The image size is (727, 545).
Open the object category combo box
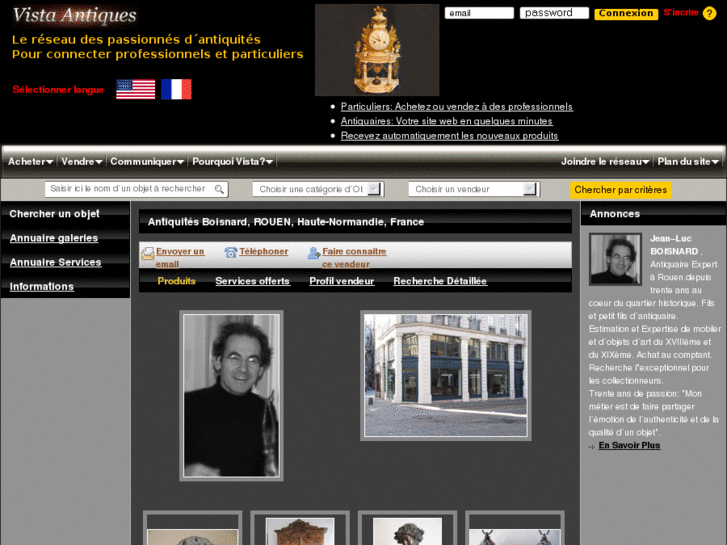coord(318,189)
